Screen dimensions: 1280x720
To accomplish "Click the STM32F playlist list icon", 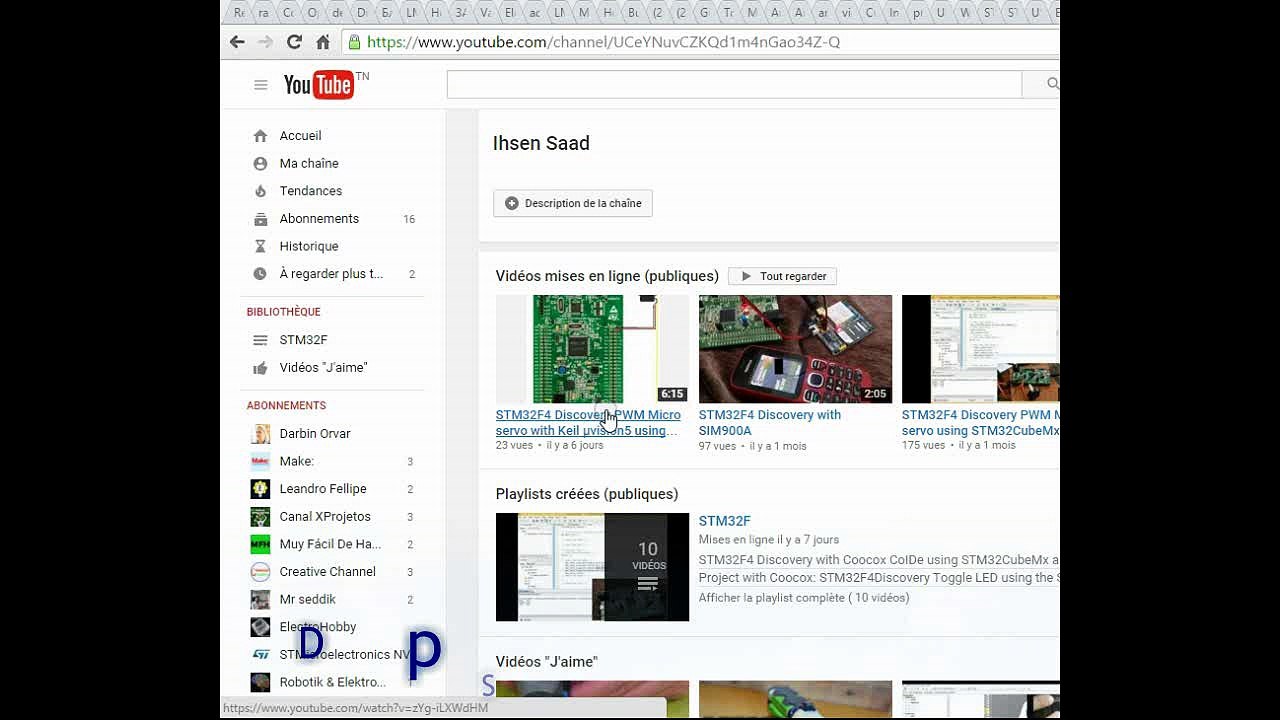I will click(260, 340).
